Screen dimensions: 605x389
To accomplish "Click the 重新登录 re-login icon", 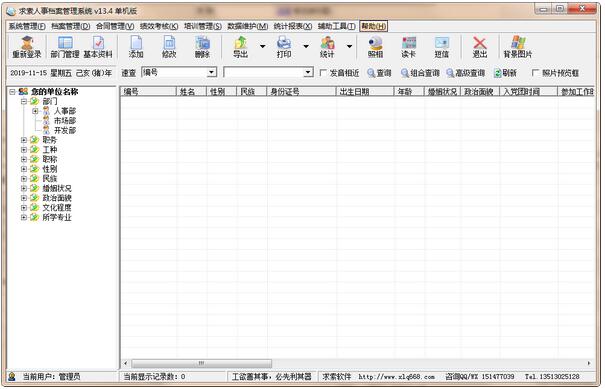I will pyautogui.click(x=27, y=47).
